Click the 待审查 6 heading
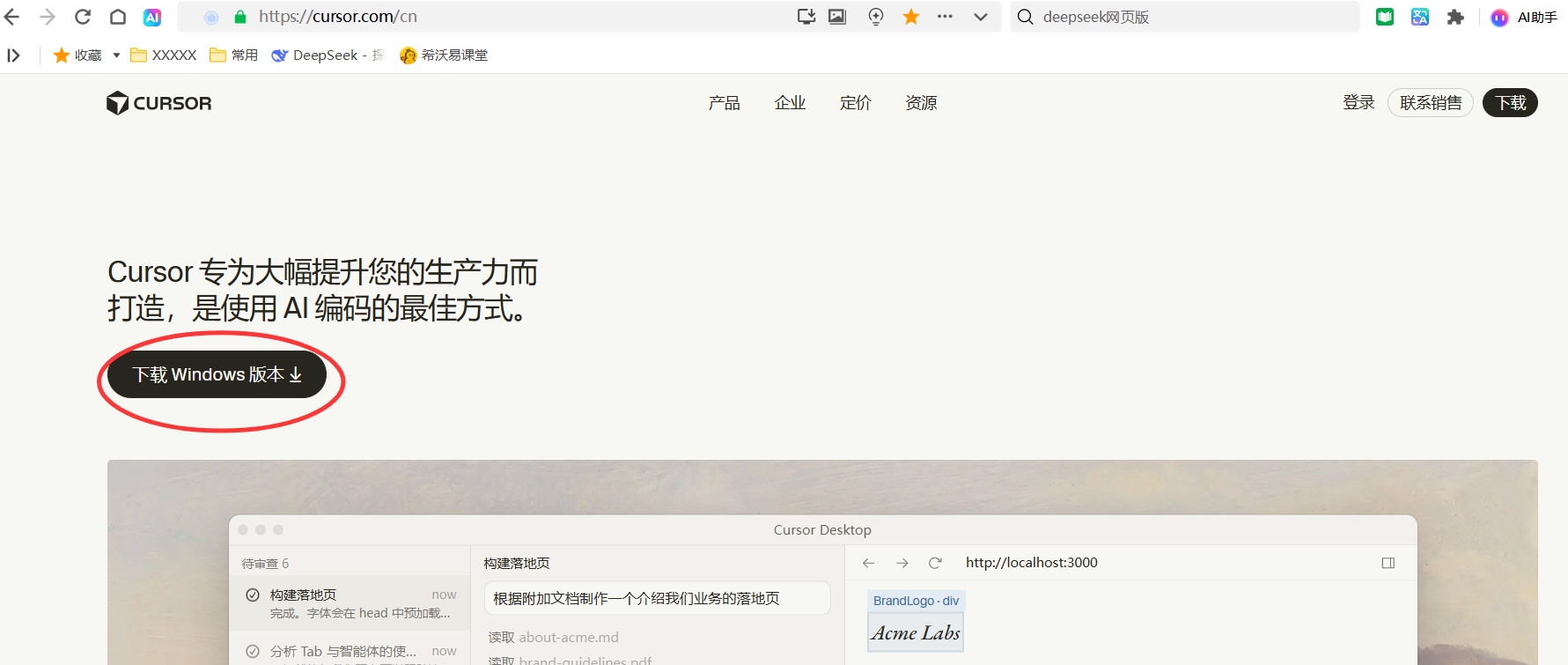Image resolution: width=1568 pixels, height=665 pixels. click(265, 564)
